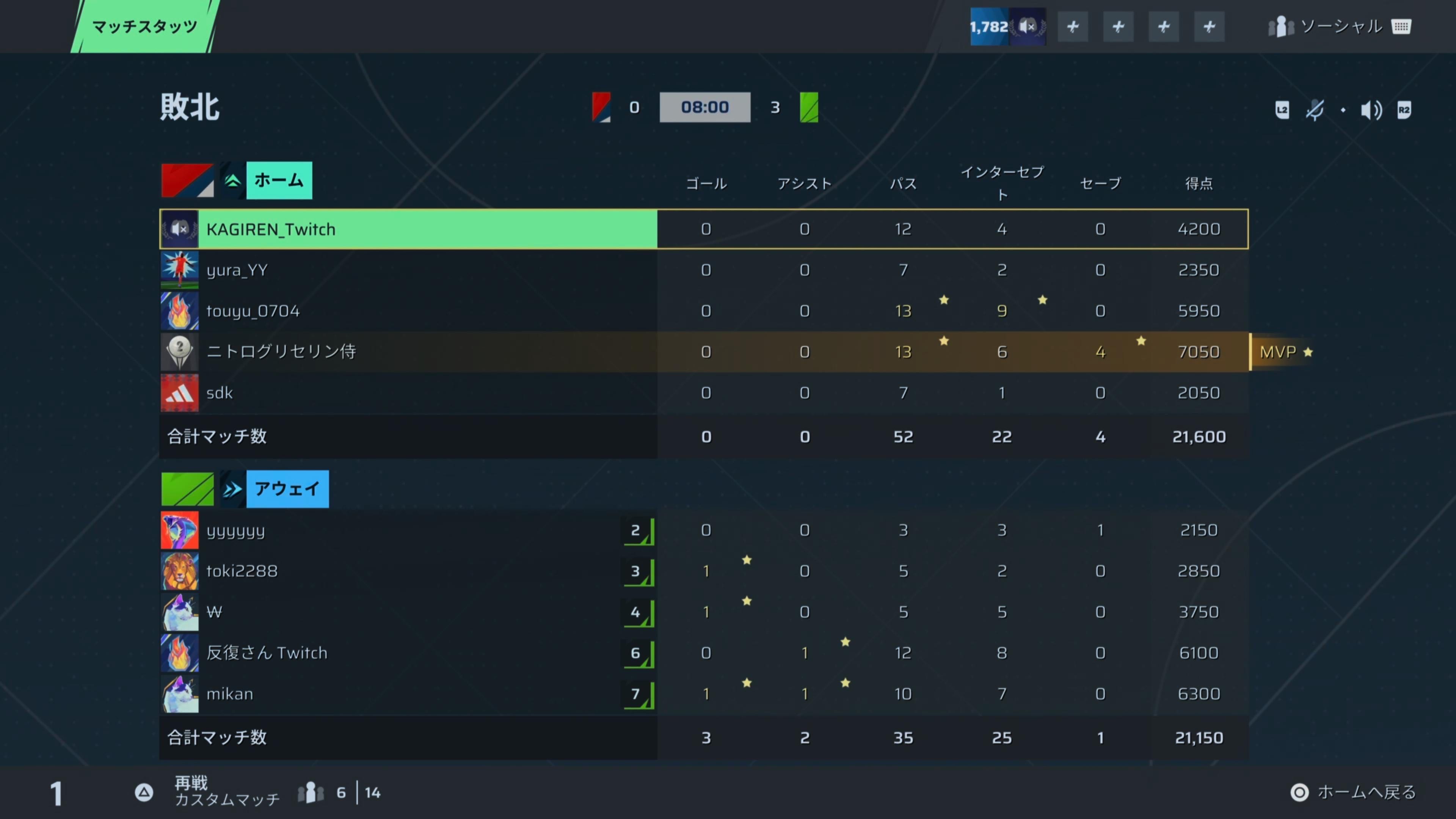Click the L2 button icon
The image size is (1456, 819).
pos(1282,110)
